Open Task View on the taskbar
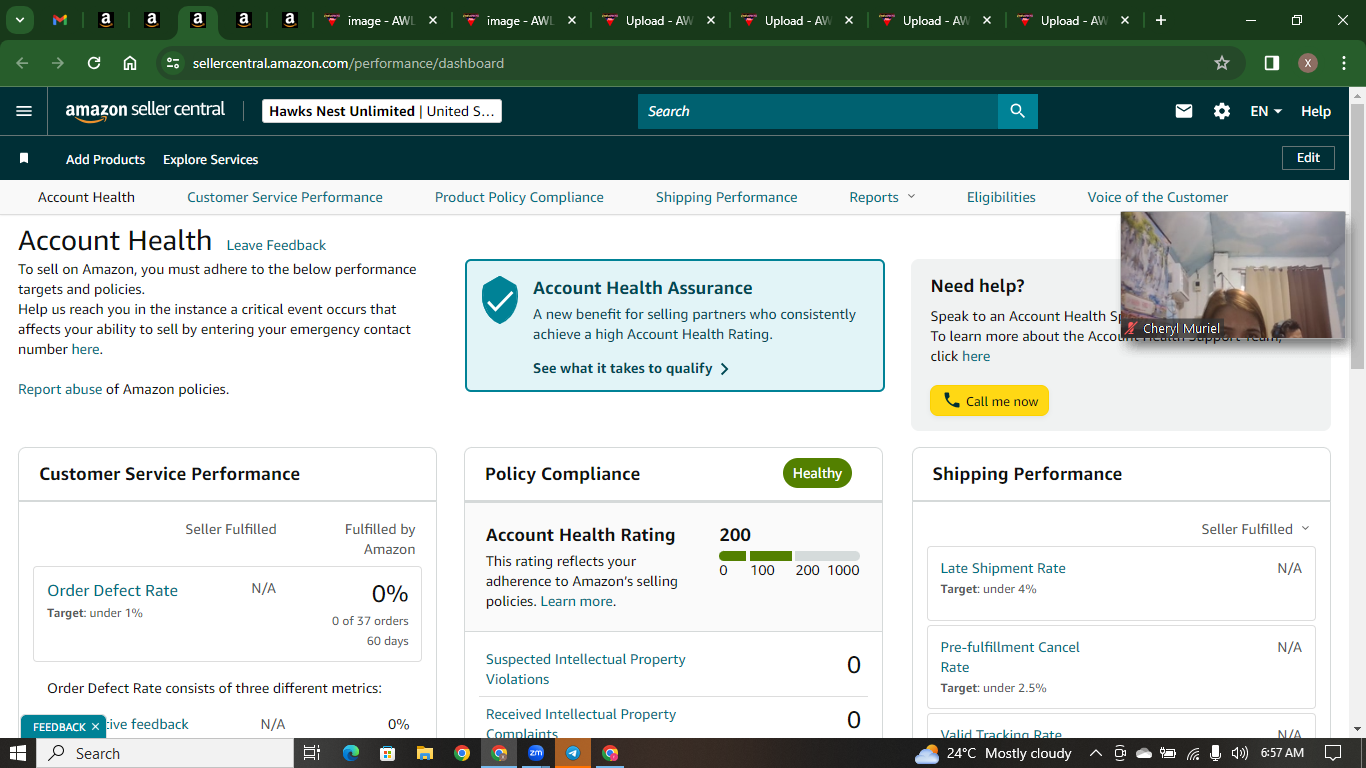This screenshot has width=1366, height=768. 312,753
